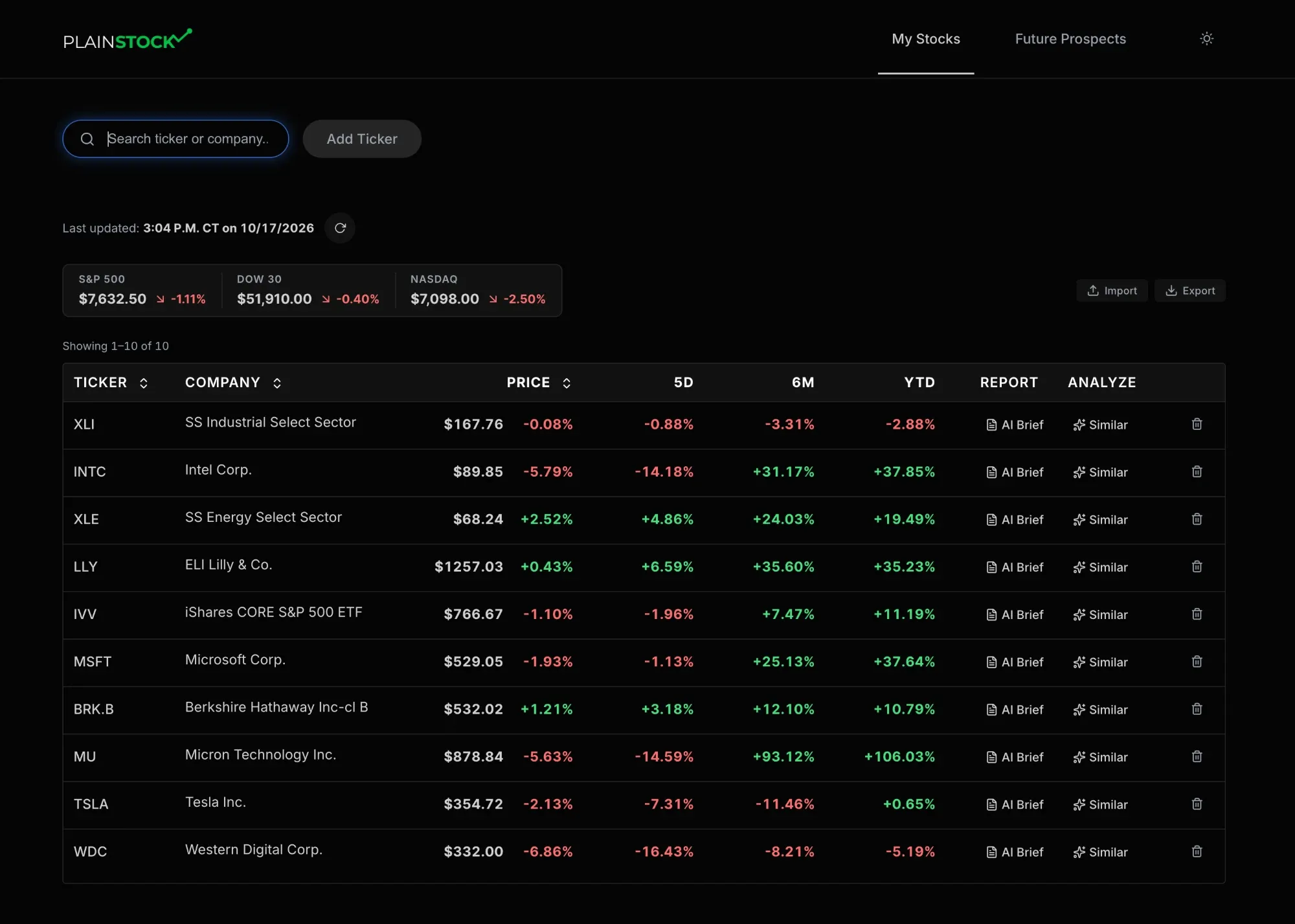Click the -16.43% 5D value

click(664, 851)
